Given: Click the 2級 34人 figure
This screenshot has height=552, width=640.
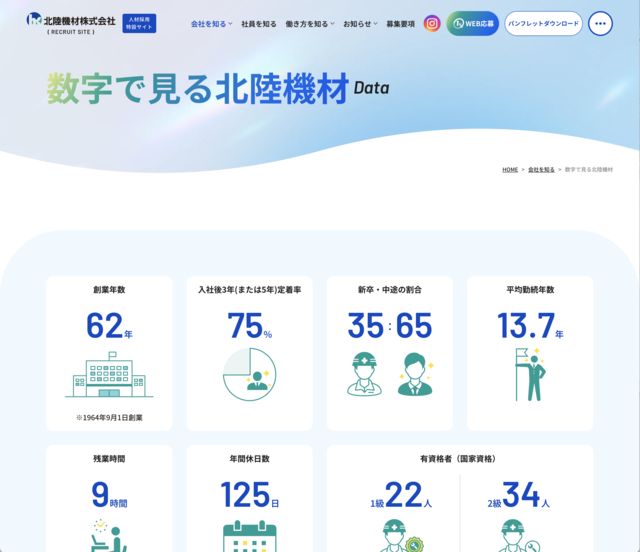Looking at the screenshot, I should (x=518, y=495).
